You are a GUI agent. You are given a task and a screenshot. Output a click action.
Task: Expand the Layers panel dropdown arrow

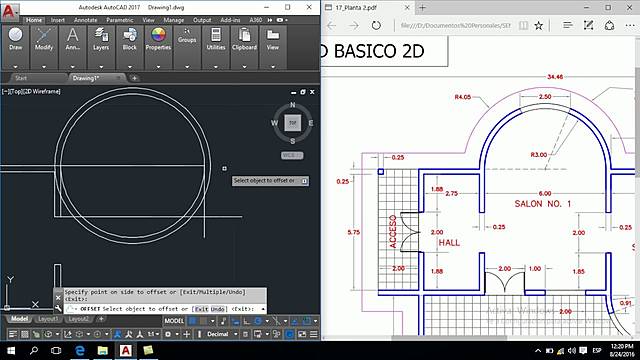coord(101,67)
